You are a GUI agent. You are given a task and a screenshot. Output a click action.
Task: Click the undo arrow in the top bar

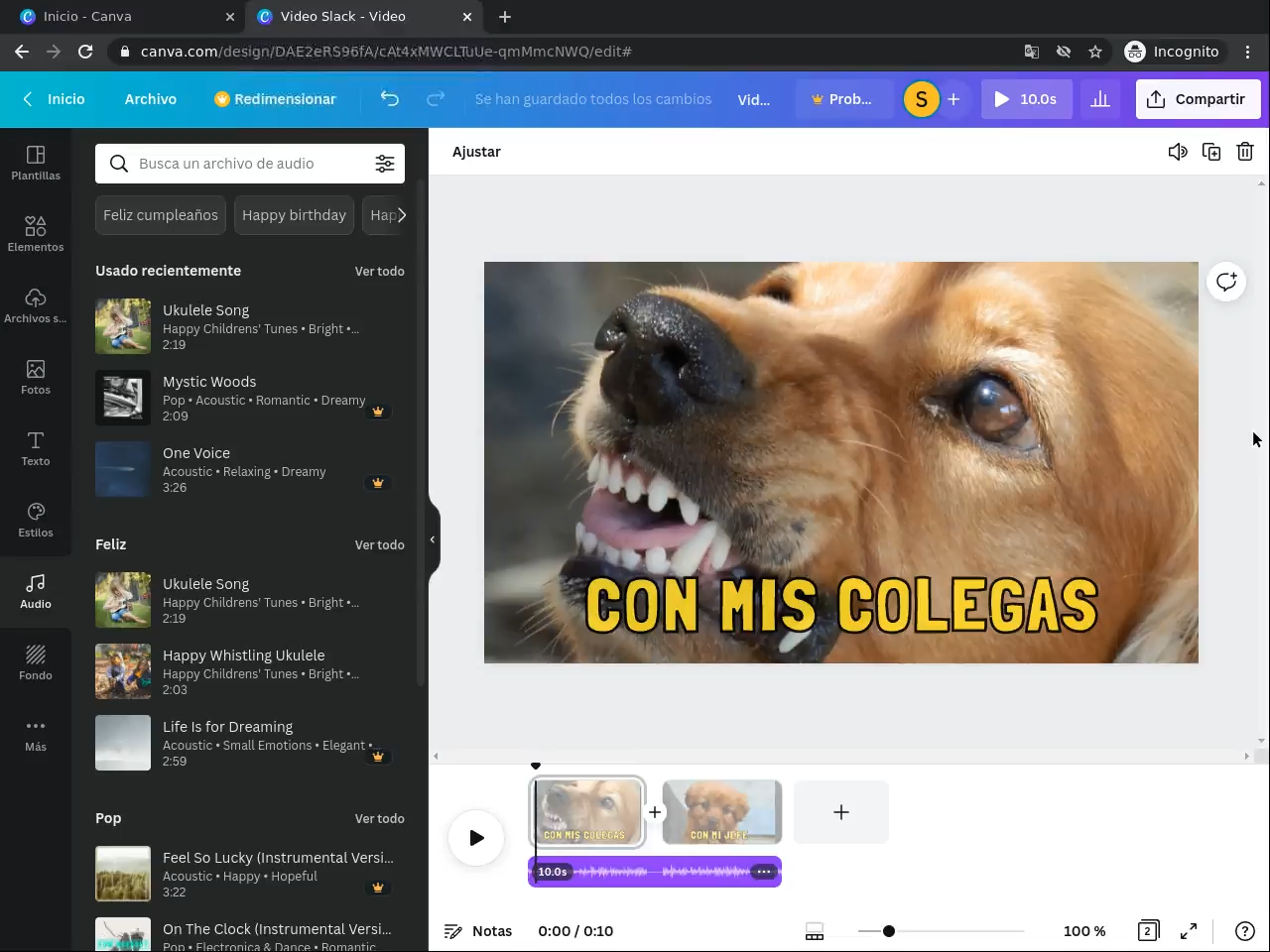(390, 99)
